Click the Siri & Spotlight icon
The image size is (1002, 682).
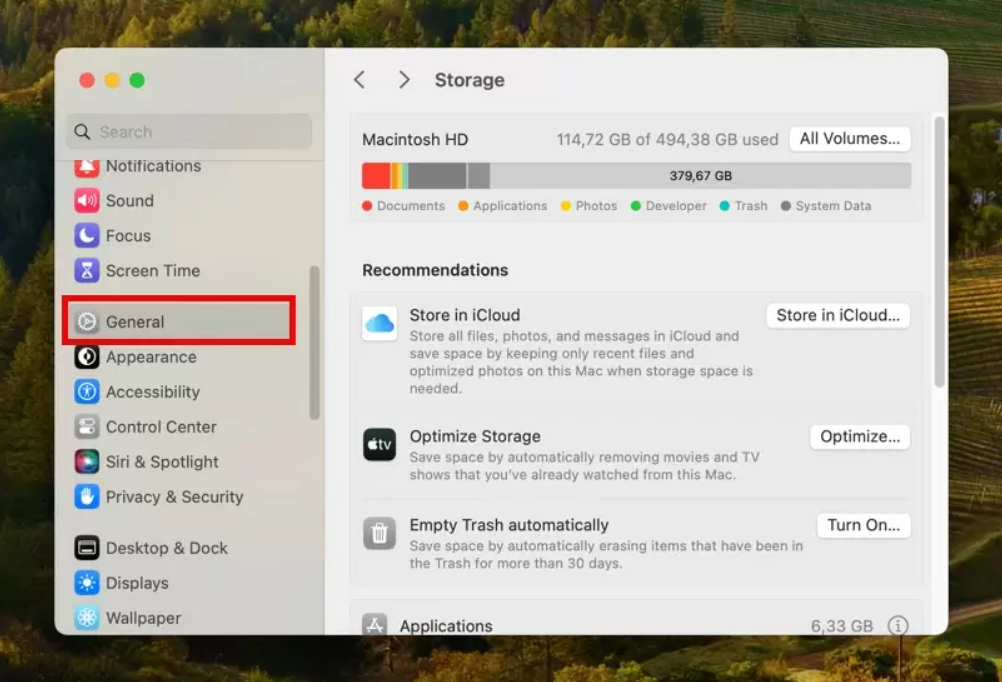(87, 461)
